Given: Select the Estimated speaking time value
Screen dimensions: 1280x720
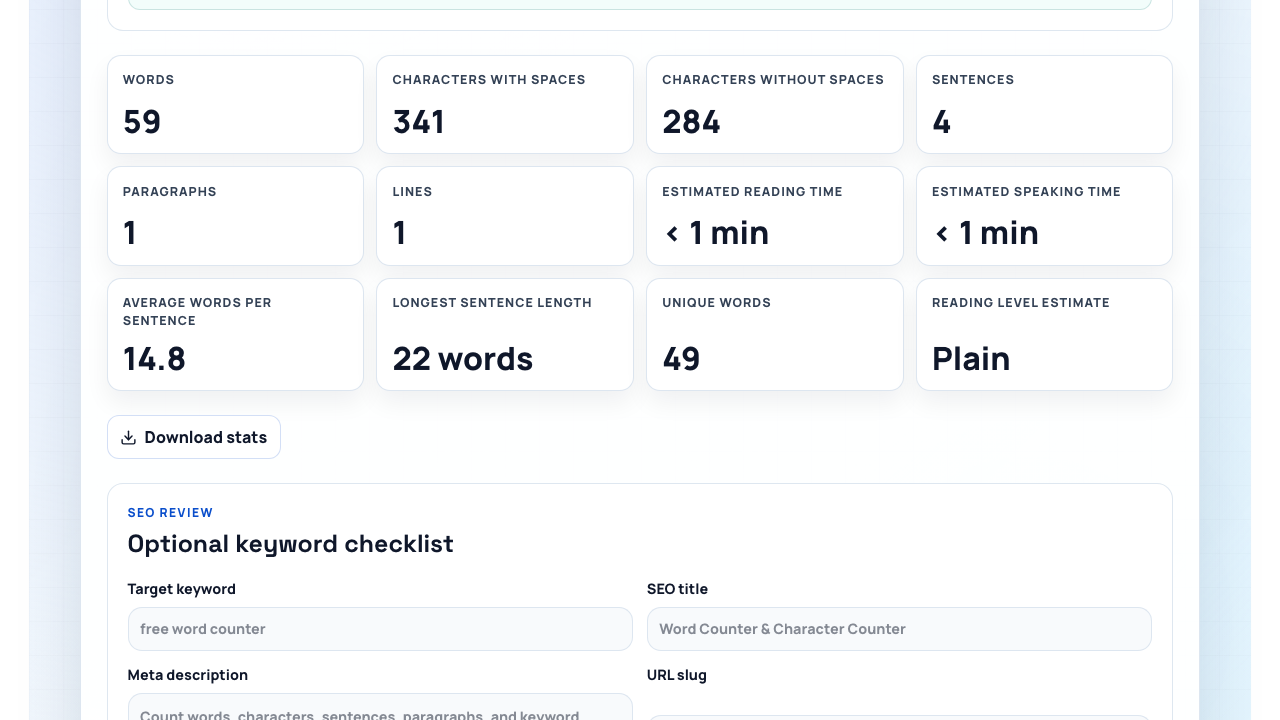Looking at the screenshot, I should click(x=985, y=233).
